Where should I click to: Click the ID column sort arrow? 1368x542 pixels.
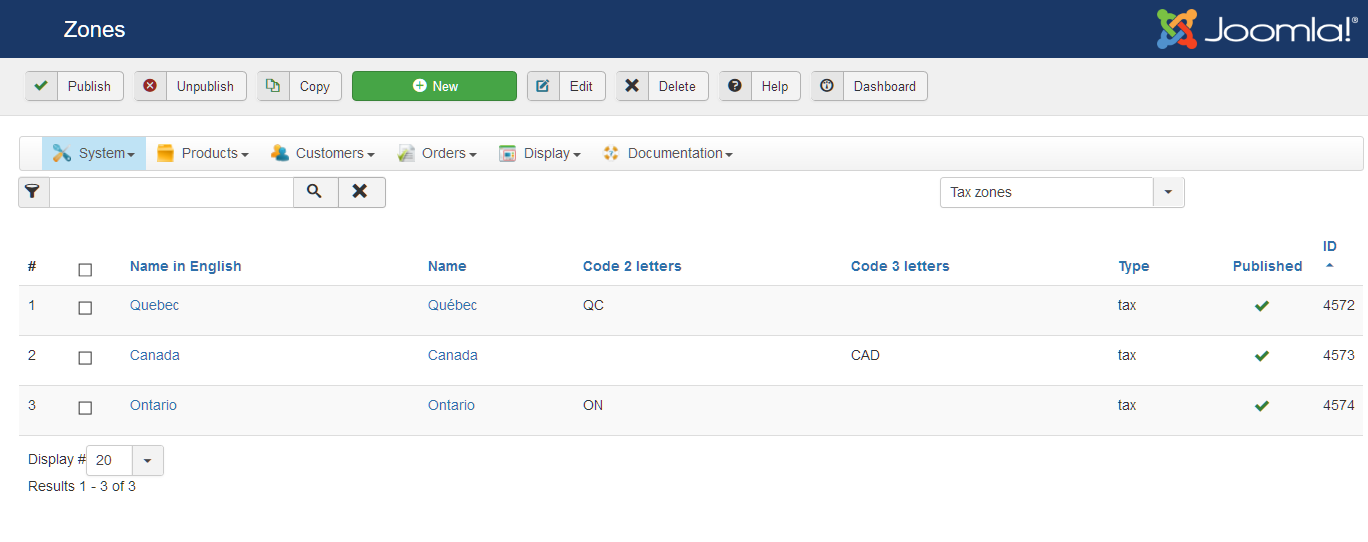tap(1329, 266)
